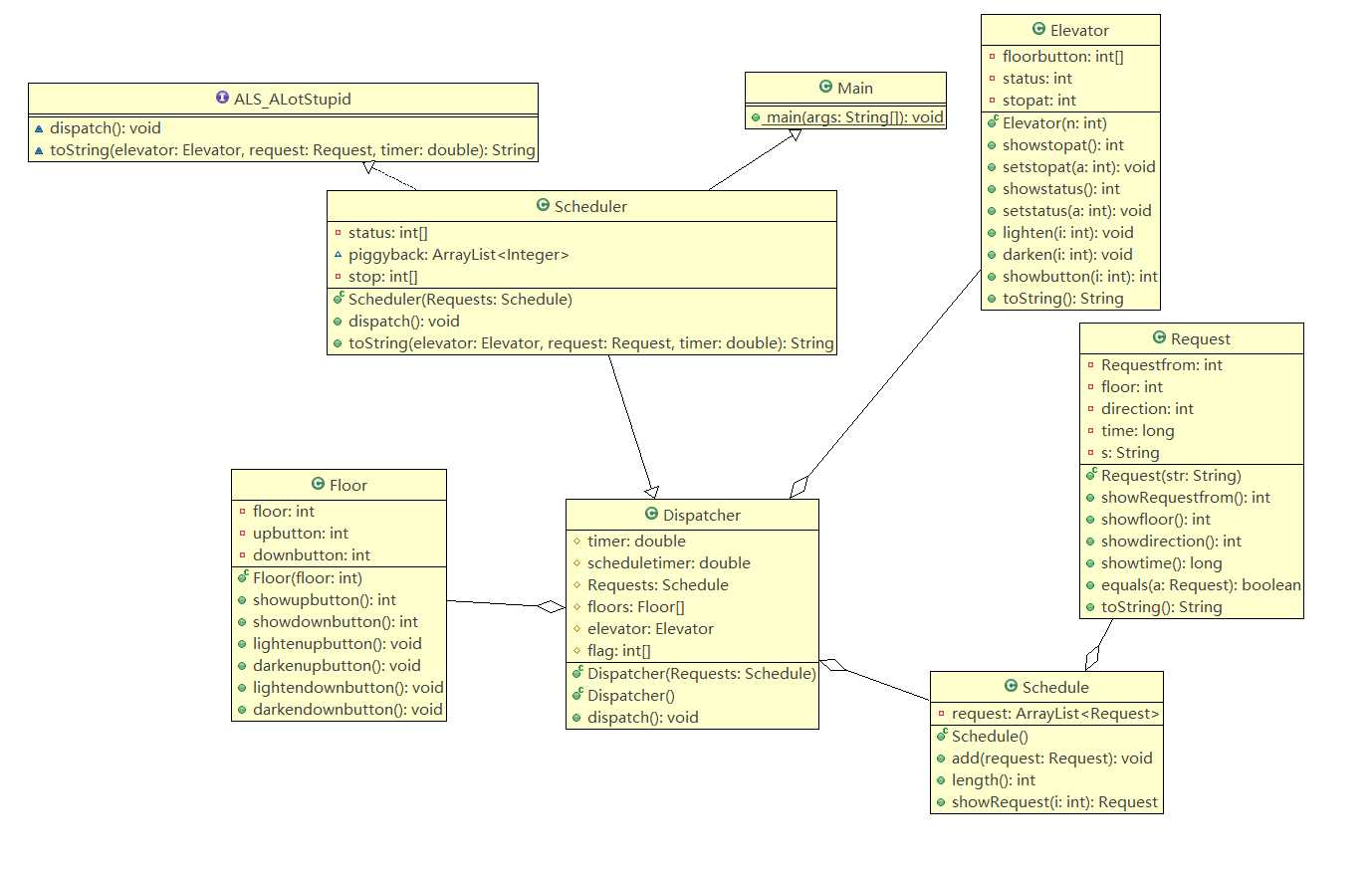Click the constructor icon beside Elevator(n: int)
1372x872 pixels.
(993, 121)
